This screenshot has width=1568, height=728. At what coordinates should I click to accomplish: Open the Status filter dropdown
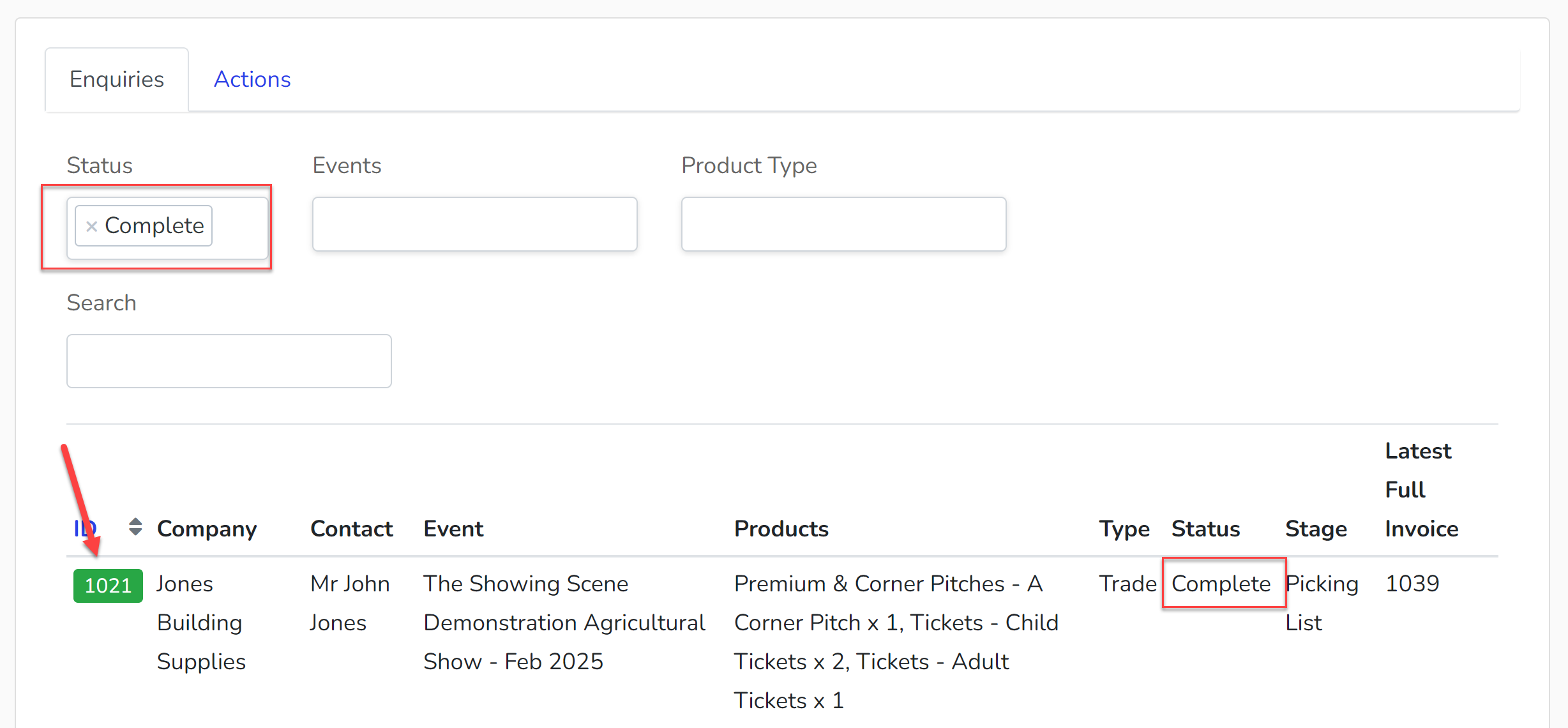coord(167,228)
